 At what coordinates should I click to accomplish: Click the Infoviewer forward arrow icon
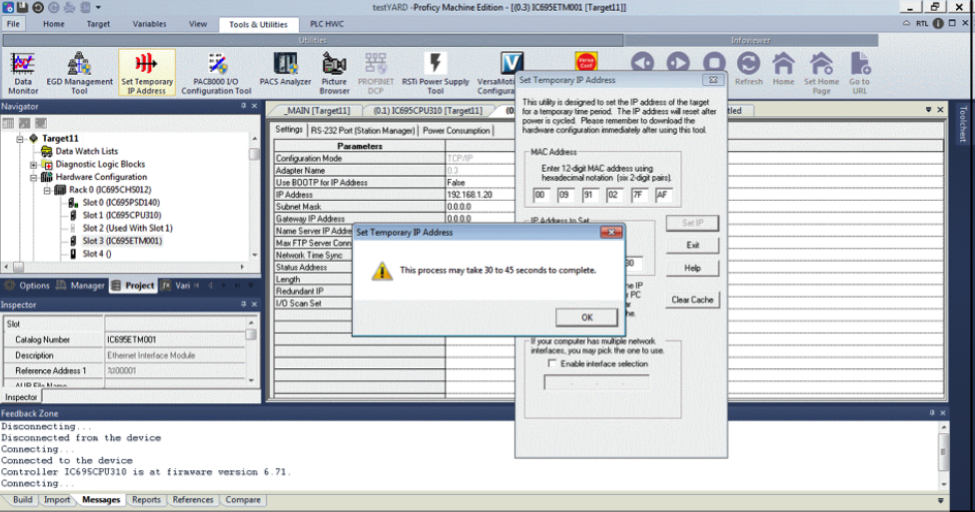tap(678, 63)
